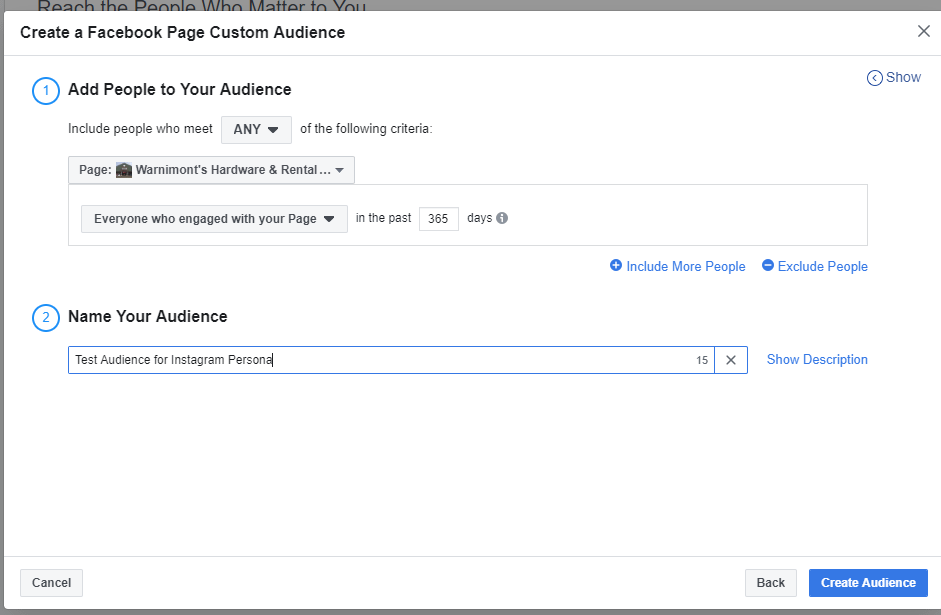Viewport: 941px width, 615px height.
Task: Click the Exclude People link
Action: point(822,266)
